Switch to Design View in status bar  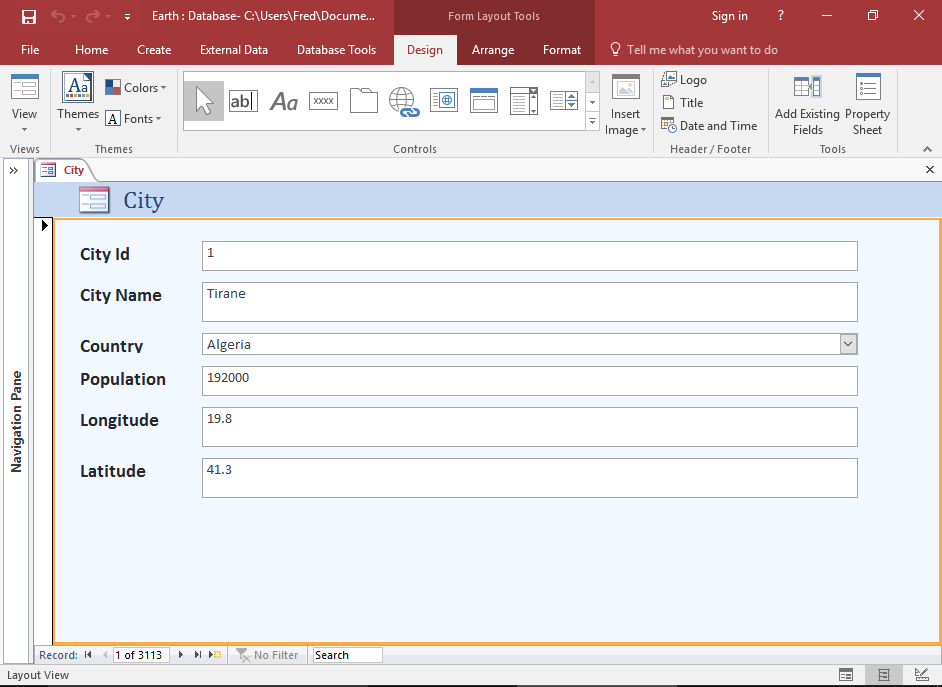click(x=920, y=675)
